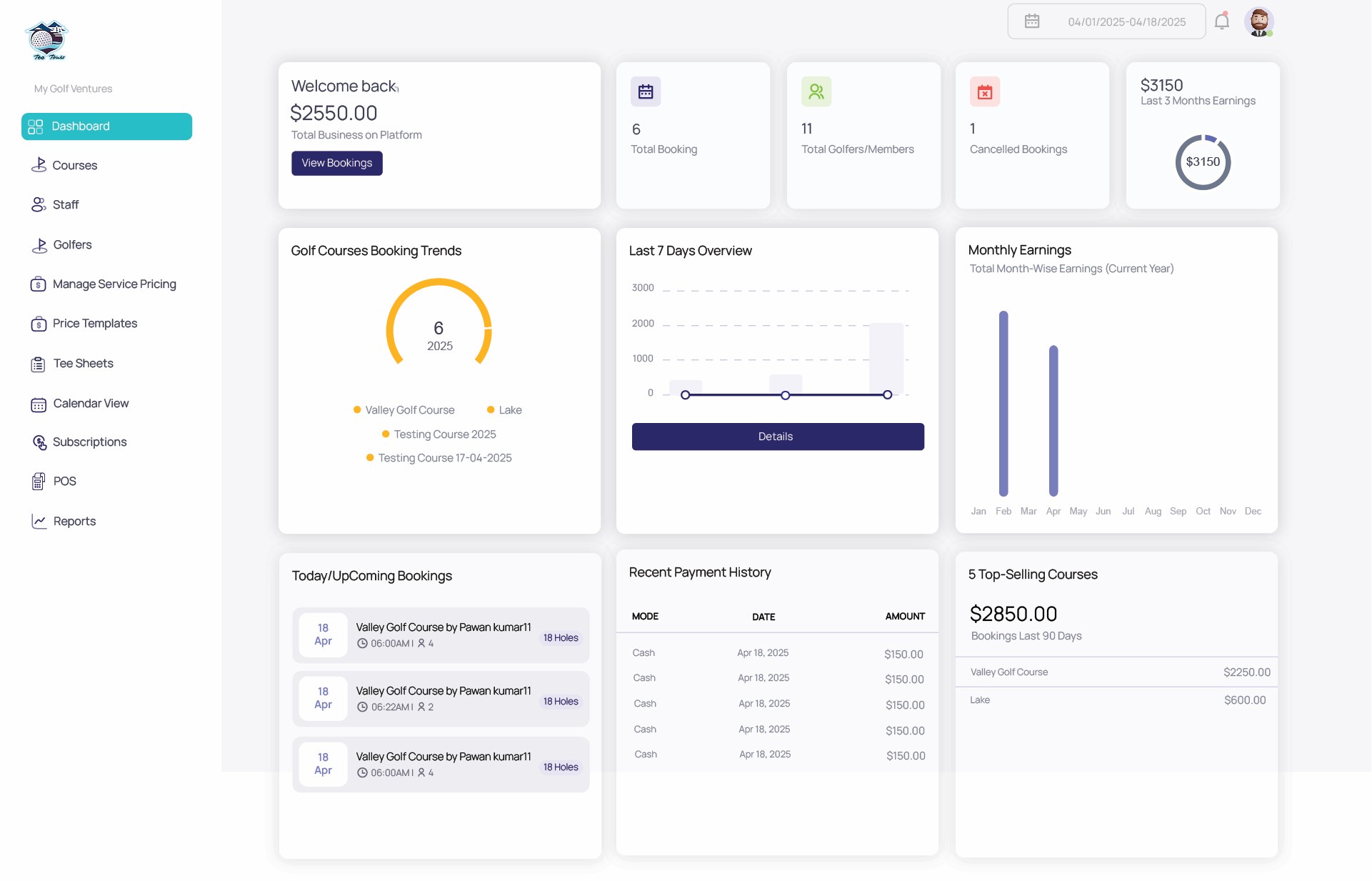
Task: Click the $3150 earnings donut chart
Action: 1203,162
